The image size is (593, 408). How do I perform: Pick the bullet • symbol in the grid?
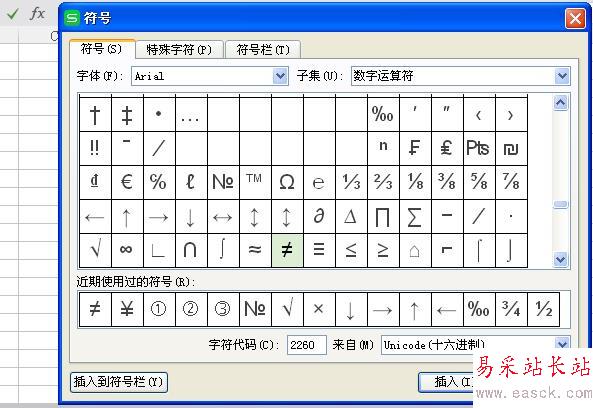pos(159,115)
